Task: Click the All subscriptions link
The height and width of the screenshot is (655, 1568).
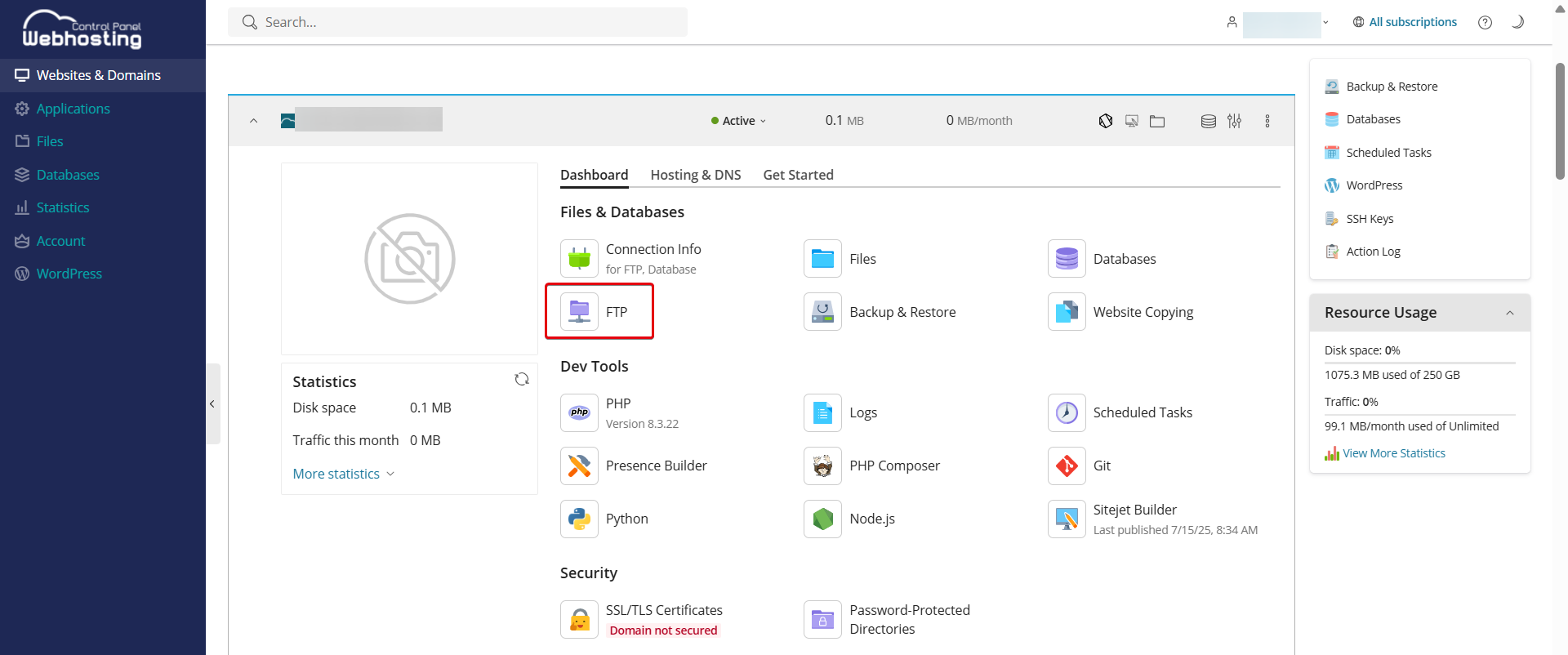Action: coord(1412,22)
